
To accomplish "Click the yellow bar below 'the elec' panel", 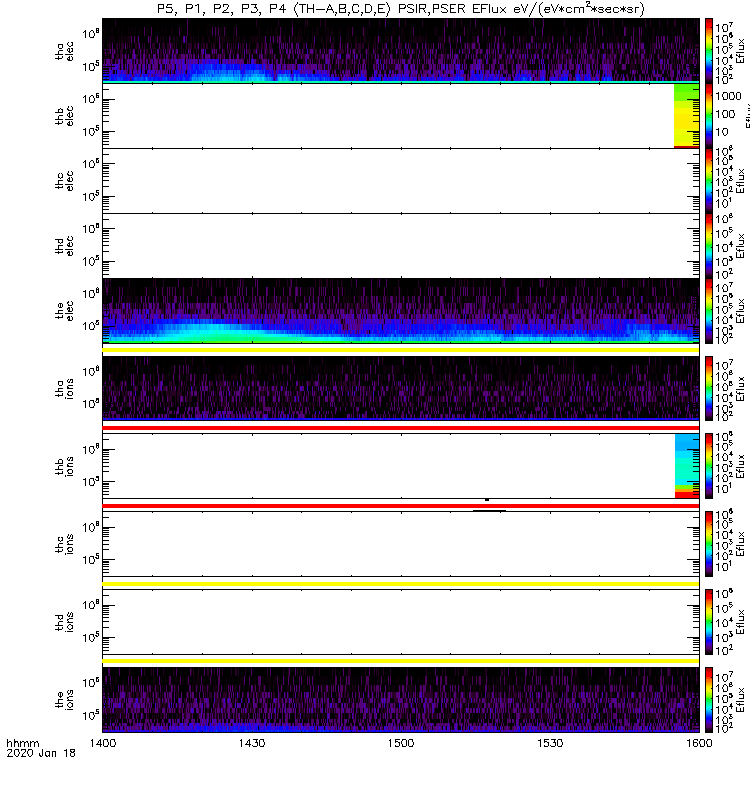I will [401, 350].
